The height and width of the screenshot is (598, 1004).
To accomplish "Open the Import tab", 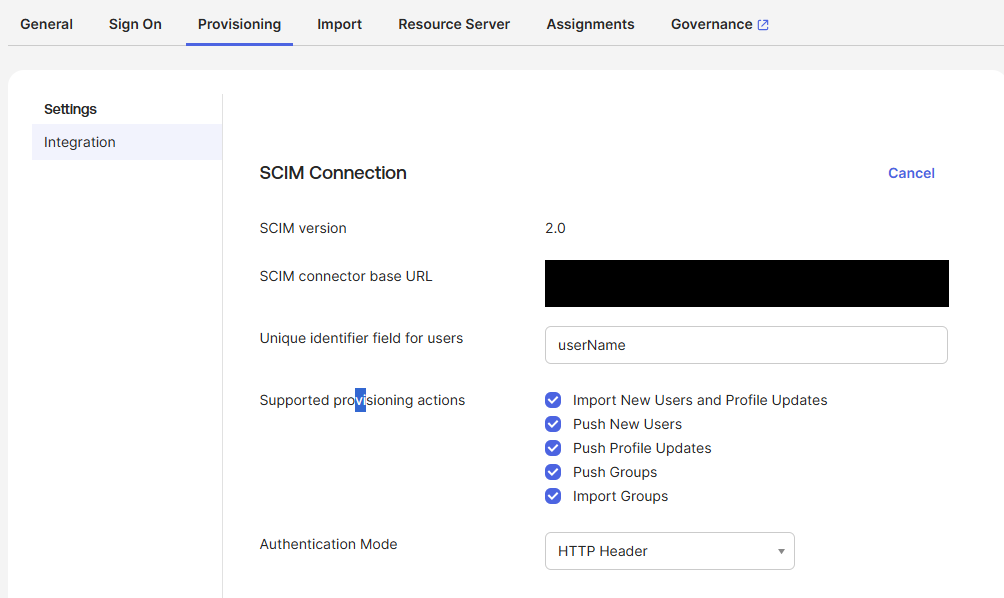I will (339, 24).
